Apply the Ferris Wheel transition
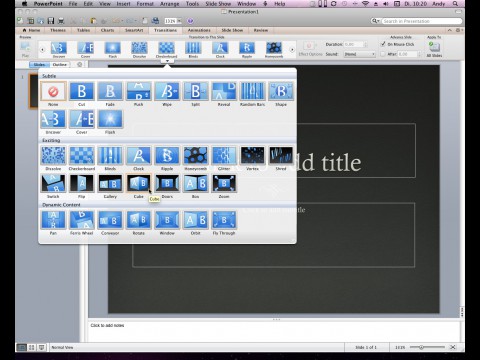 tap(82, 220)
